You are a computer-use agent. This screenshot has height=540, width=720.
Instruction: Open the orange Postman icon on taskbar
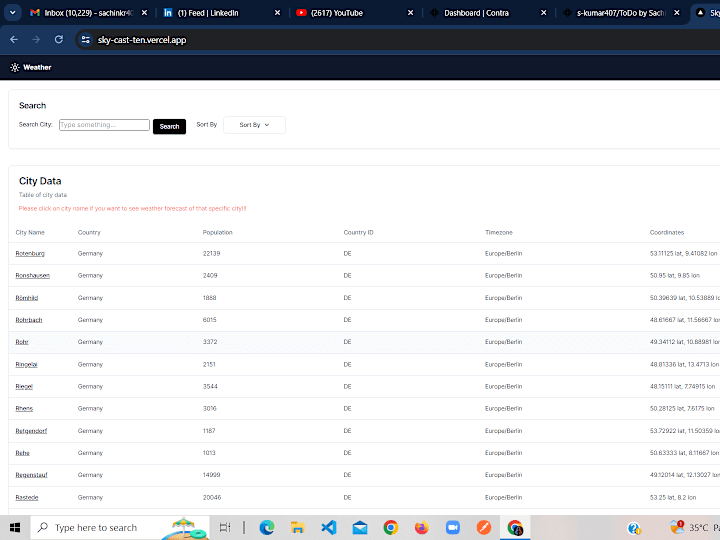pos(484,528)
